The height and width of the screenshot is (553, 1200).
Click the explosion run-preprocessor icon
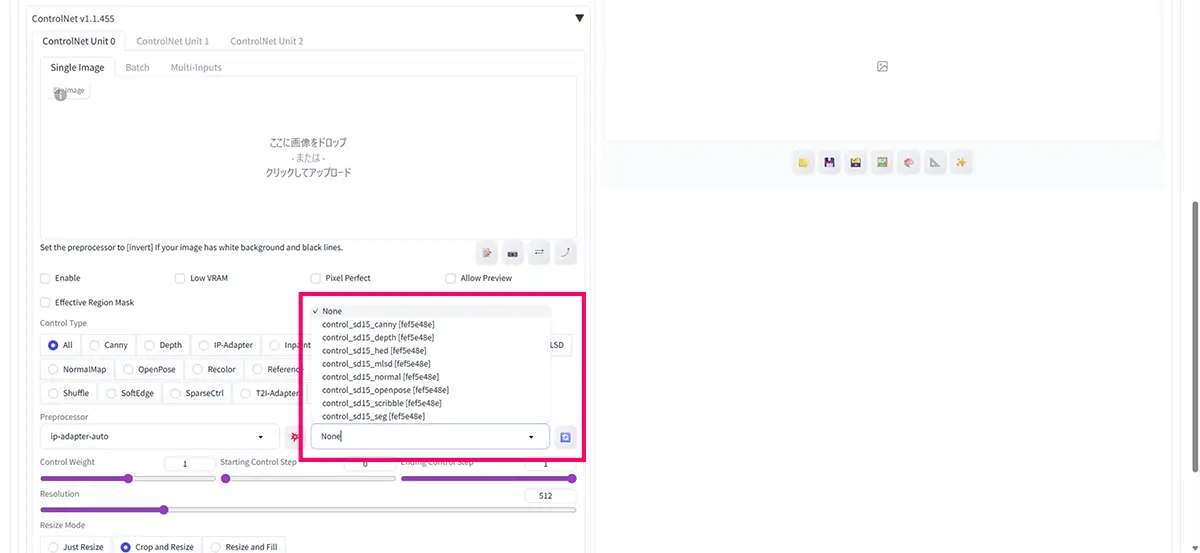click(293, 437)
